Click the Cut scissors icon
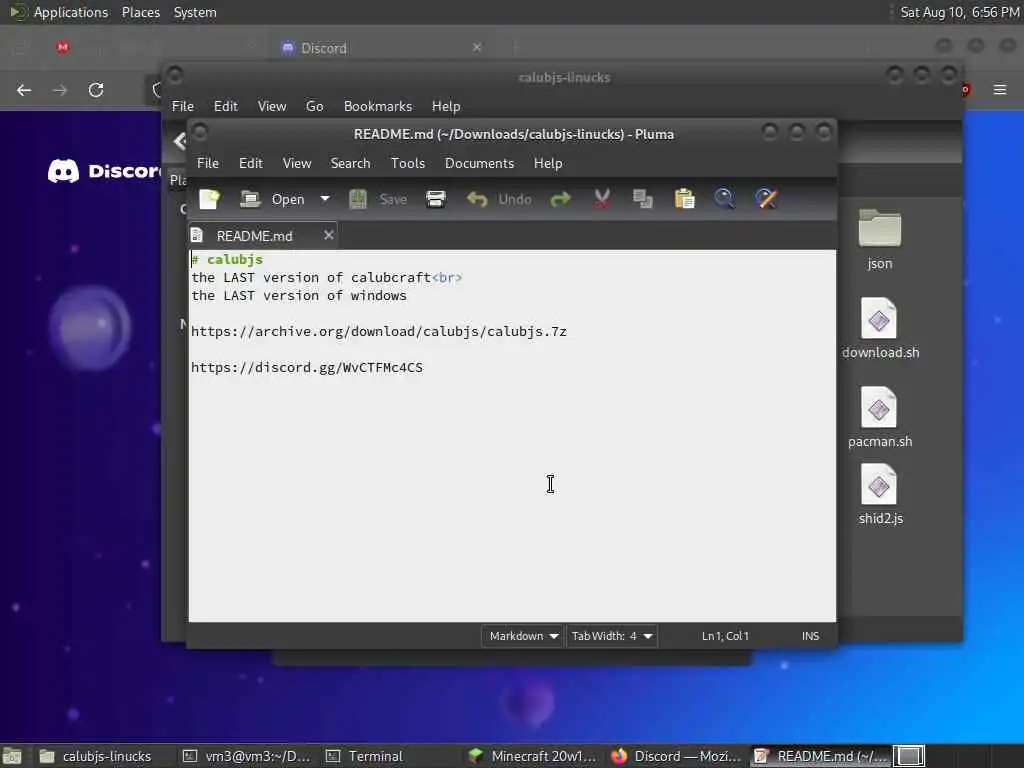The height and width of the screenshot is (768, 1024). 602,199
